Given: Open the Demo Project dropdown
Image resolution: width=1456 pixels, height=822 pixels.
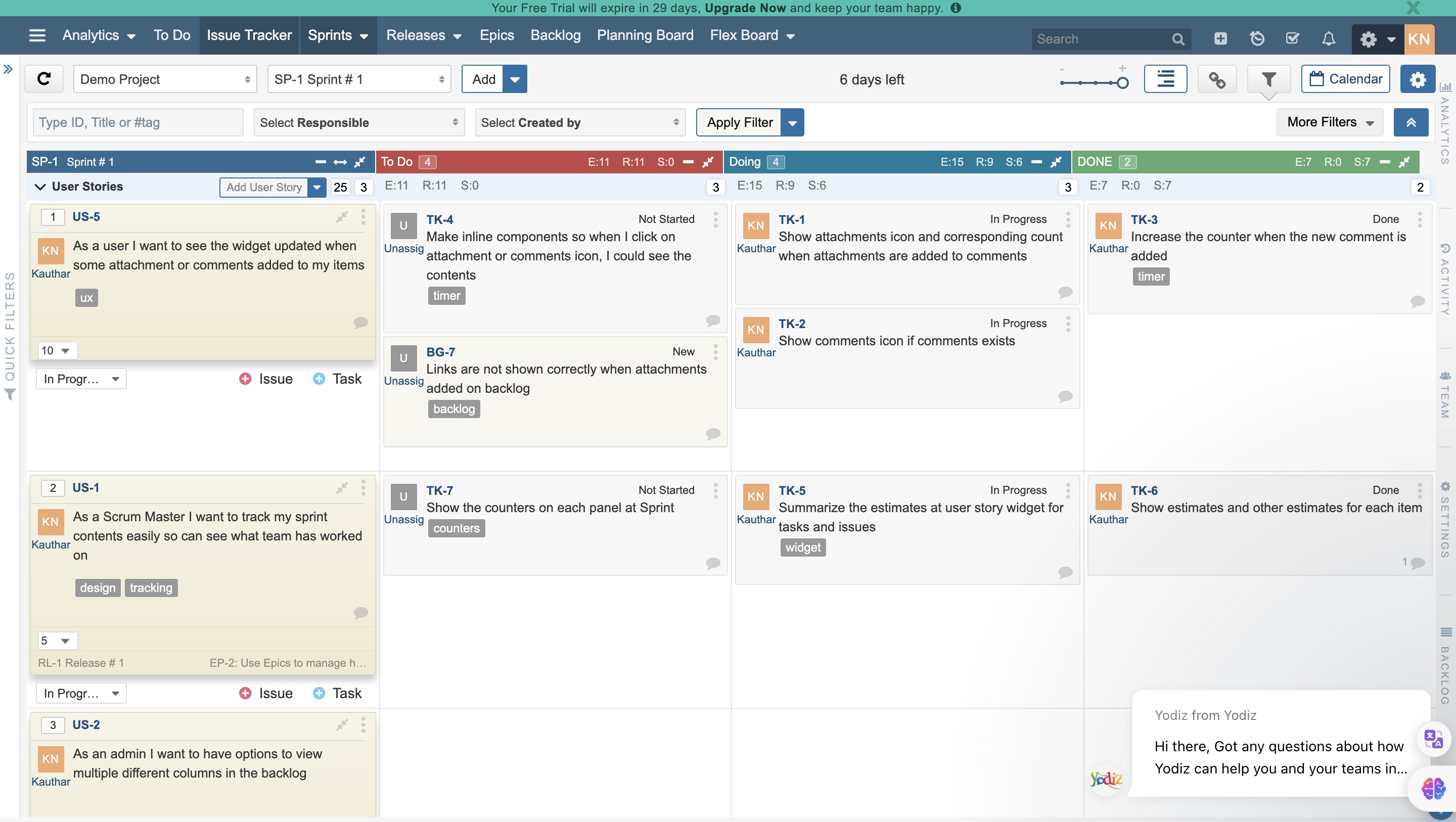Looking at the screenshot, I should tap(164, 79).
